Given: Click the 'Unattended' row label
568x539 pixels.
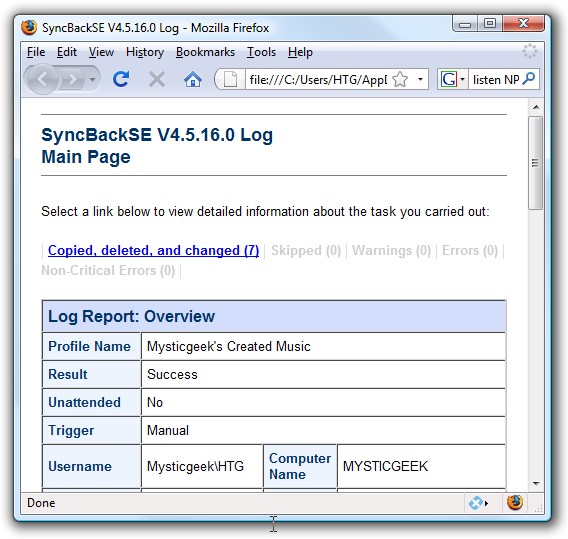Looking at the screenshot, I should point(84,402).
